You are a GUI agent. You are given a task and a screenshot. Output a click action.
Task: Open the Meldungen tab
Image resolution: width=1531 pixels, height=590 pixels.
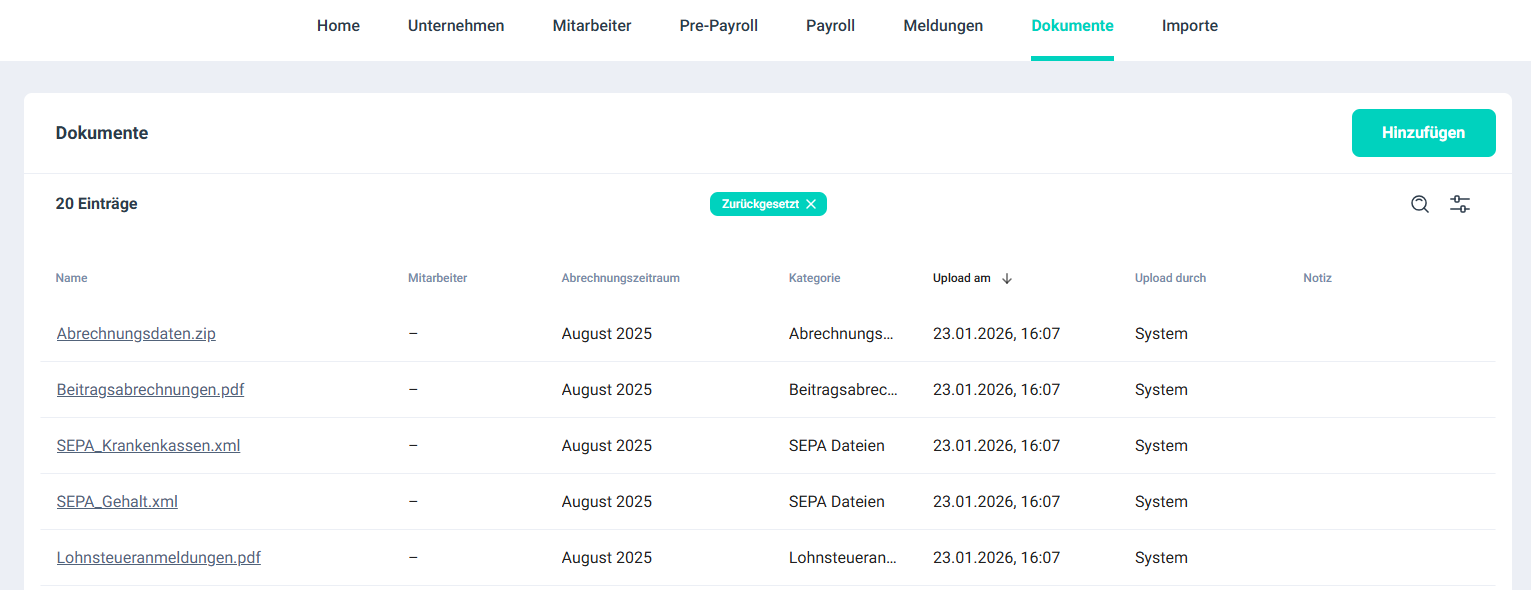click(x=943, y=26)
